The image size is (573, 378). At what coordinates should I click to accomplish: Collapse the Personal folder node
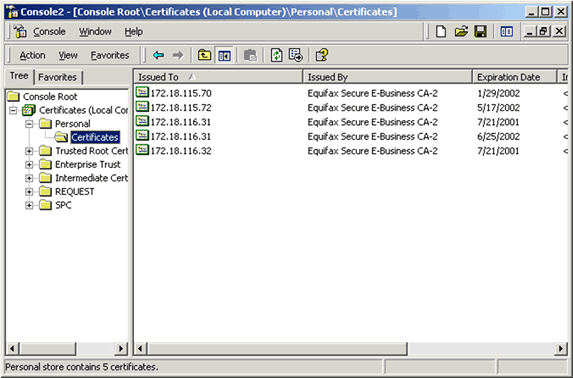29,124
